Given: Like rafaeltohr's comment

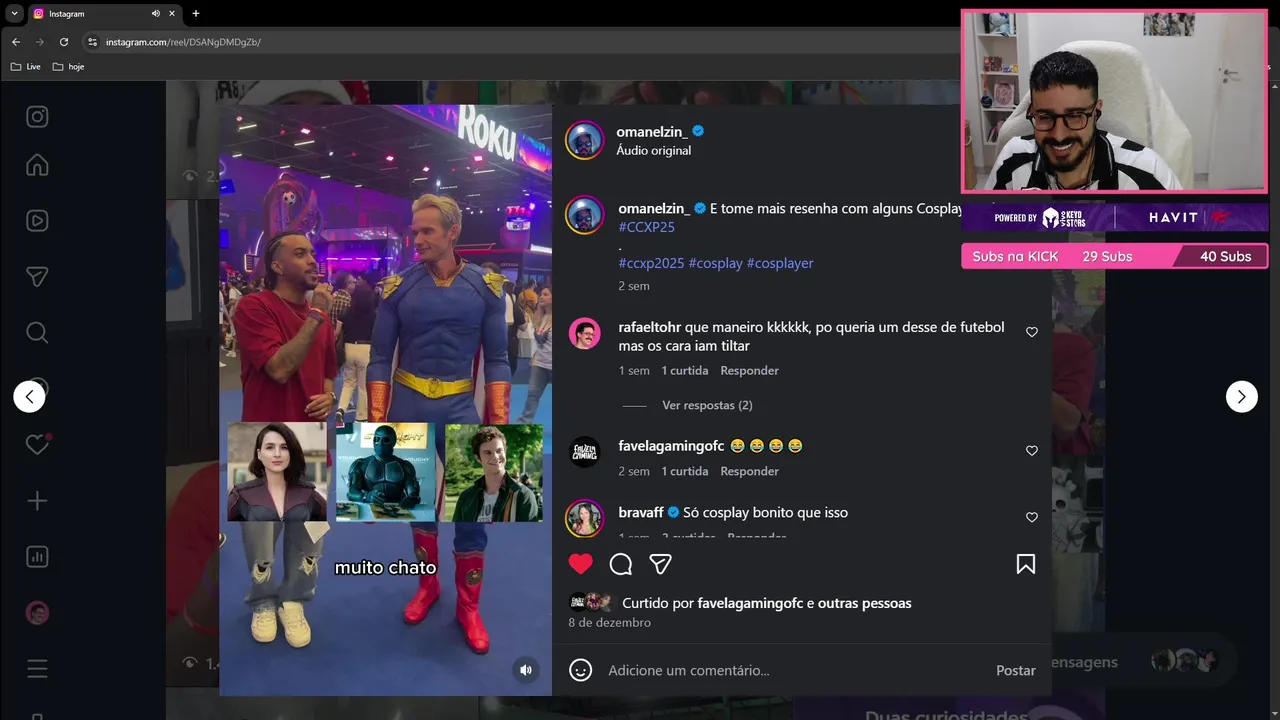Looking at the screenshot, I should point(1032,332).
